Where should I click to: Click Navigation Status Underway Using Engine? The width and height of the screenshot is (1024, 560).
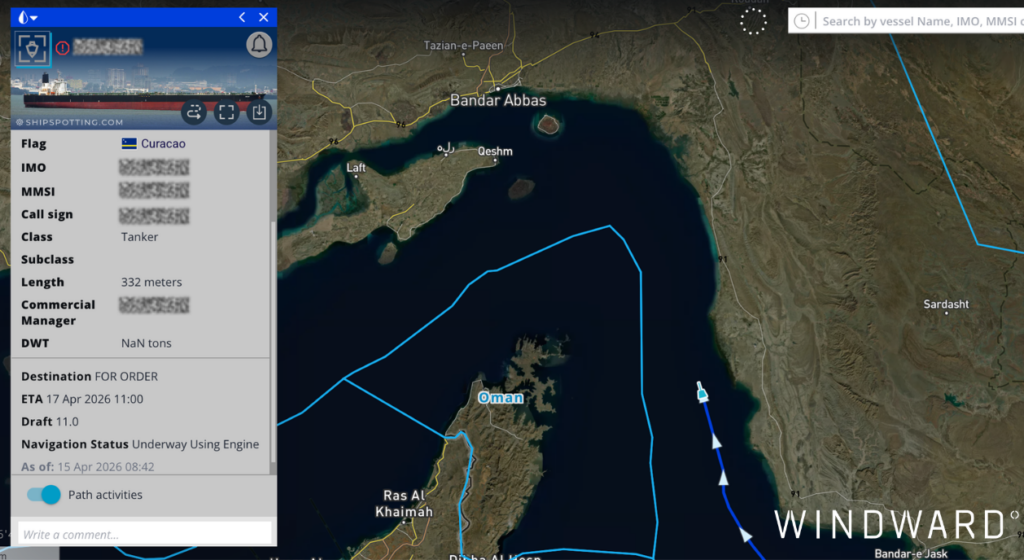click(x=140, y=444)
